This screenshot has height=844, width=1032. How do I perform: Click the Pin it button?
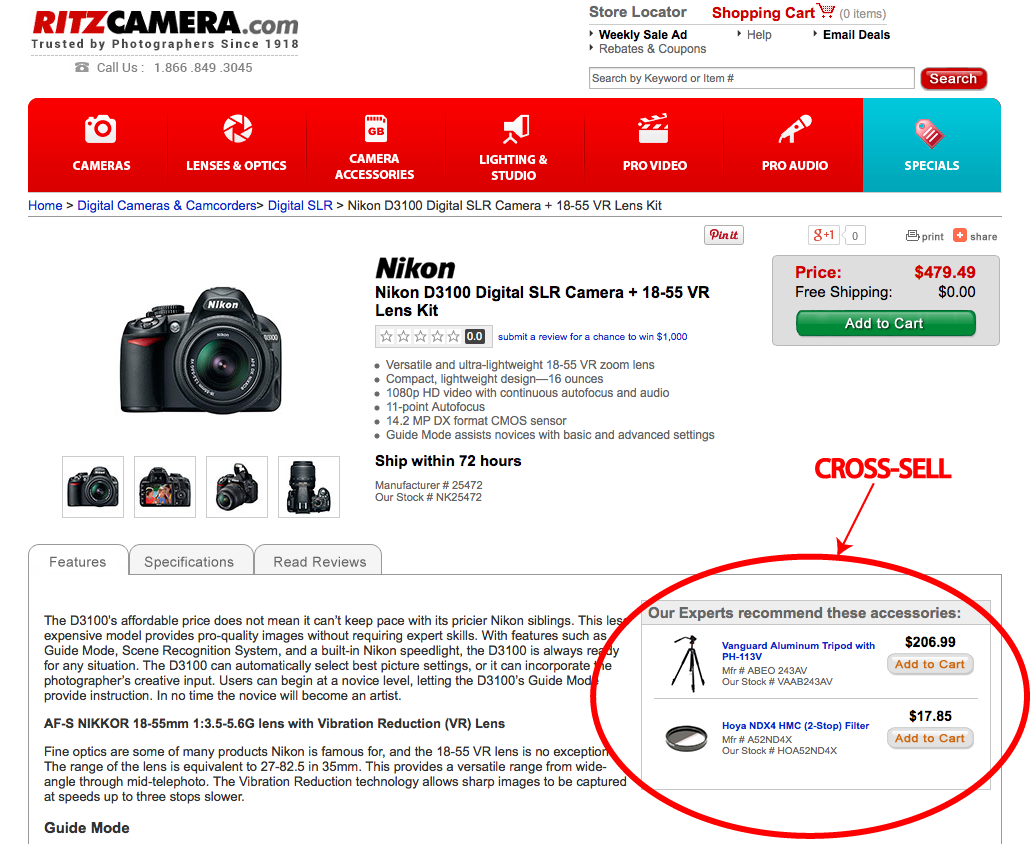click(723, 235)
